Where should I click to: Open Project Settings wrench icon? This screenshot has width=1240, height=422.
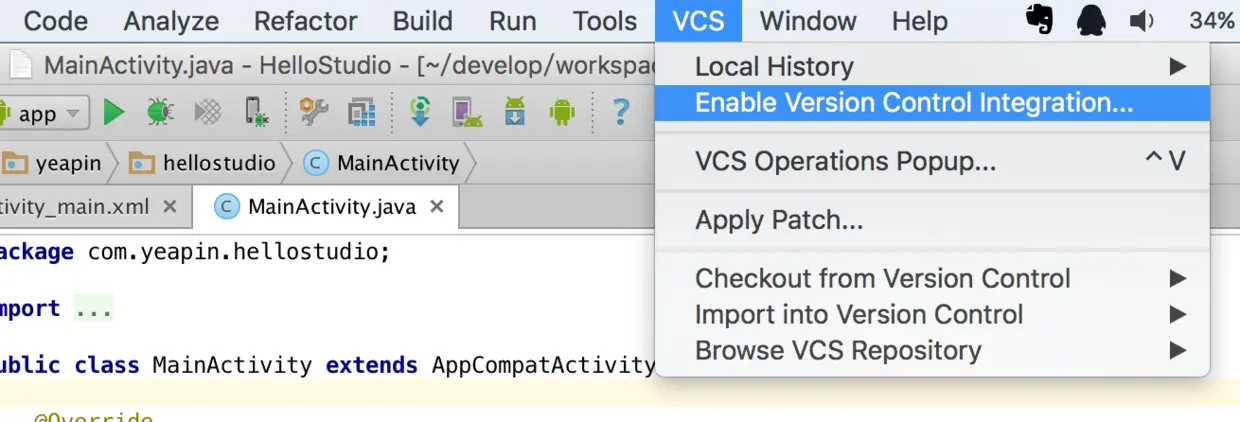point(314,112)
